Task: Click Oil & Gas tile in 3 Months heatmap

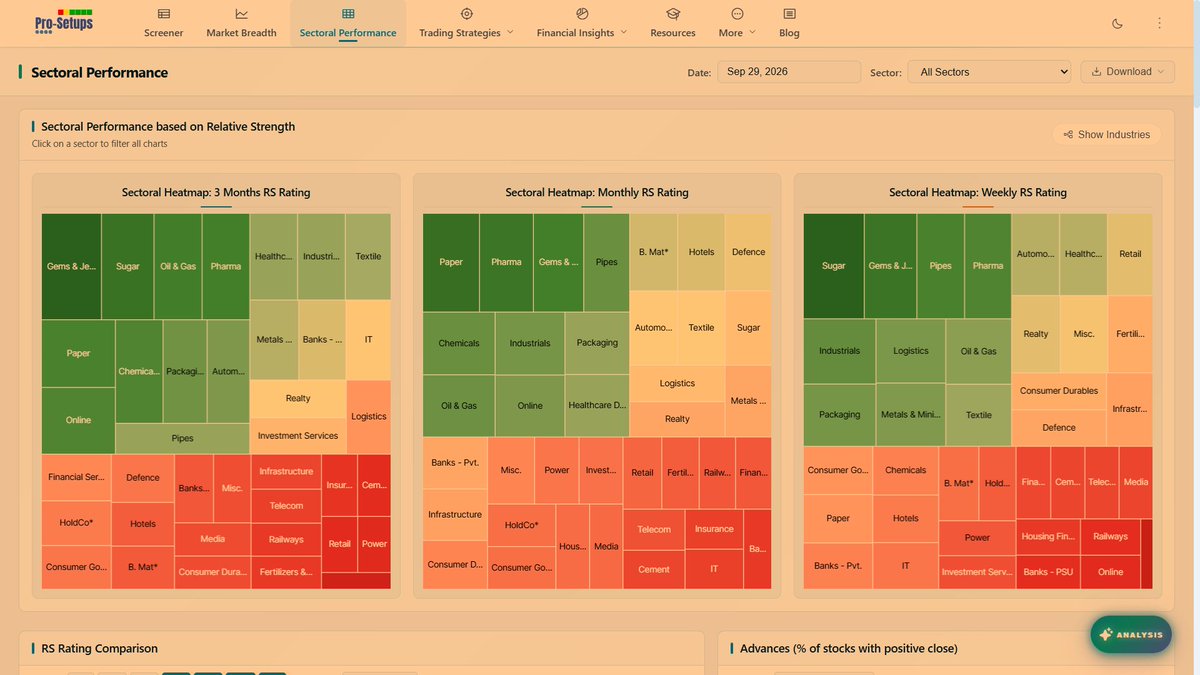Action: (x=178, y=267)
